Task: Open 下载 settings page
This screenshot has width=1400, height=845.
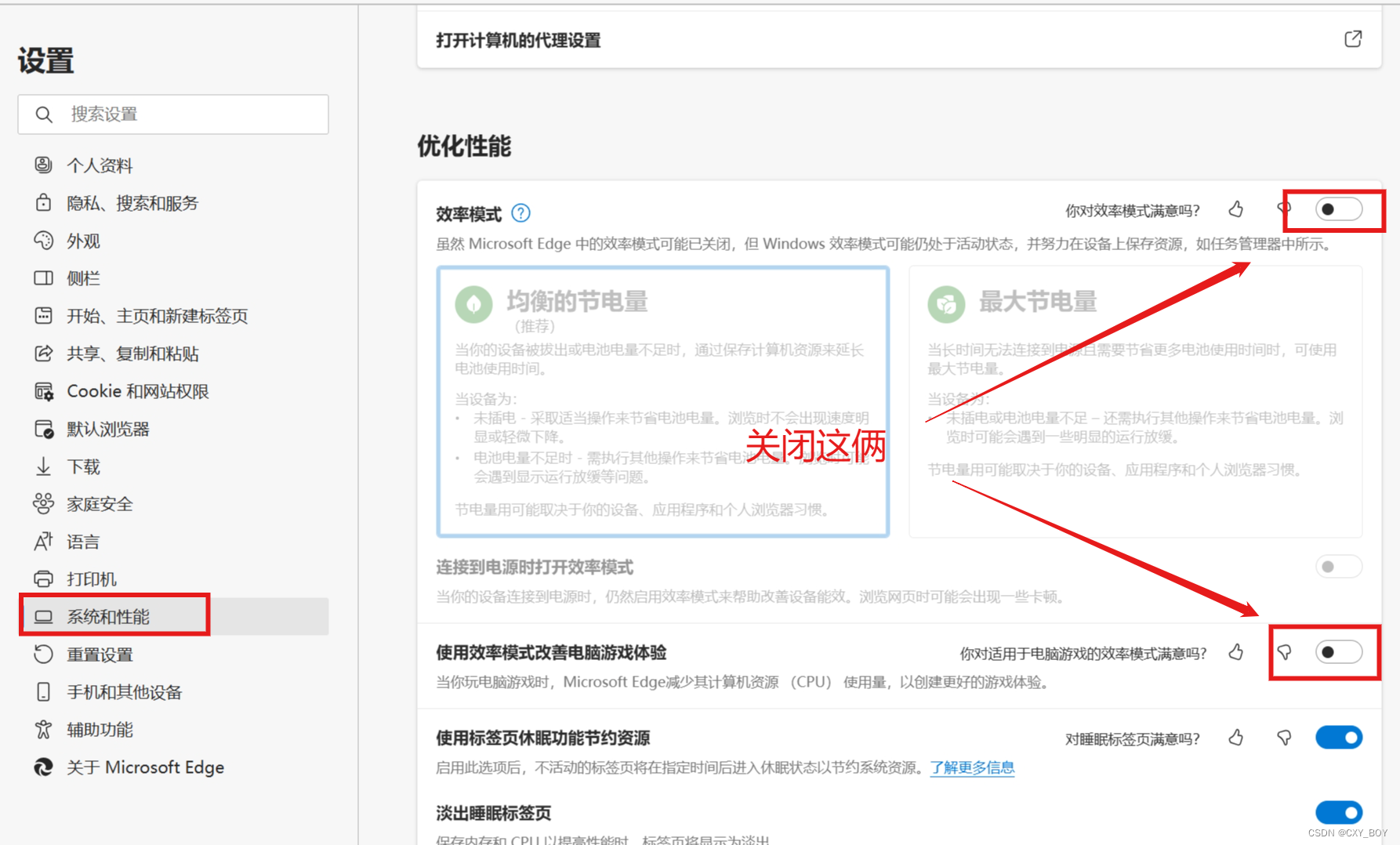Action: (x=173, y=466)
